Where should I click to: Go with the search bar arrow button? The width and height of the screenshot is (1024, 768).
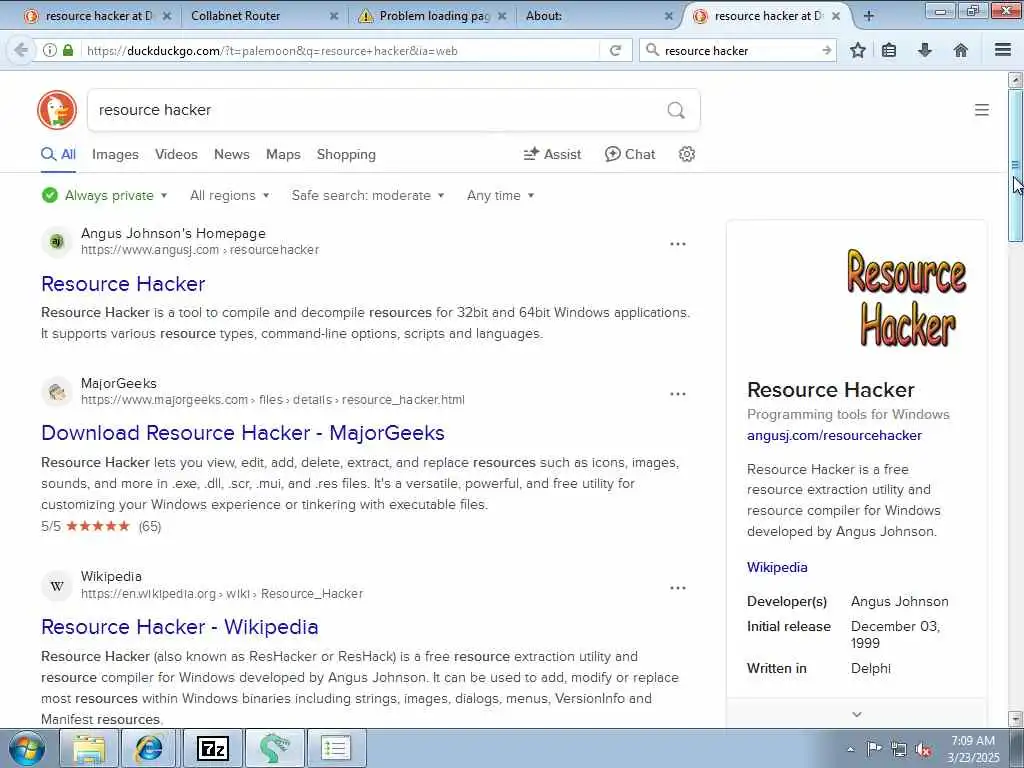coord(827,50)
